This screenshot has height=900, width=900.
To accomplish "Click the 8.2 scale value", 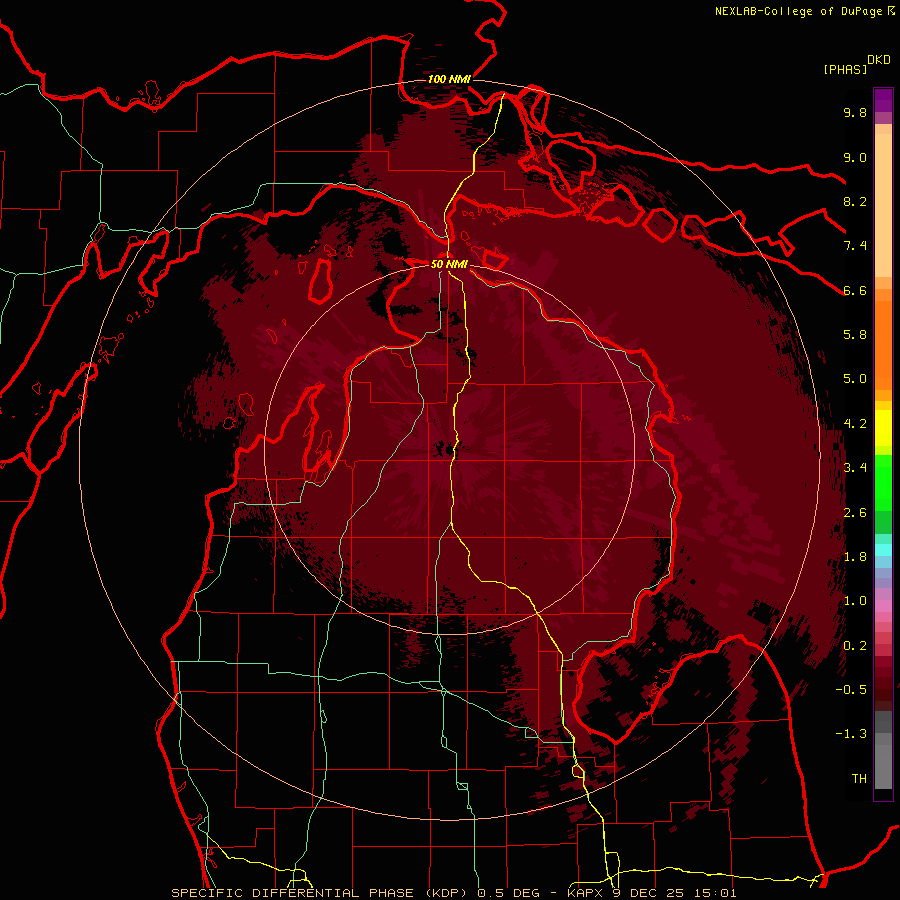I will [x=855, y=201].
